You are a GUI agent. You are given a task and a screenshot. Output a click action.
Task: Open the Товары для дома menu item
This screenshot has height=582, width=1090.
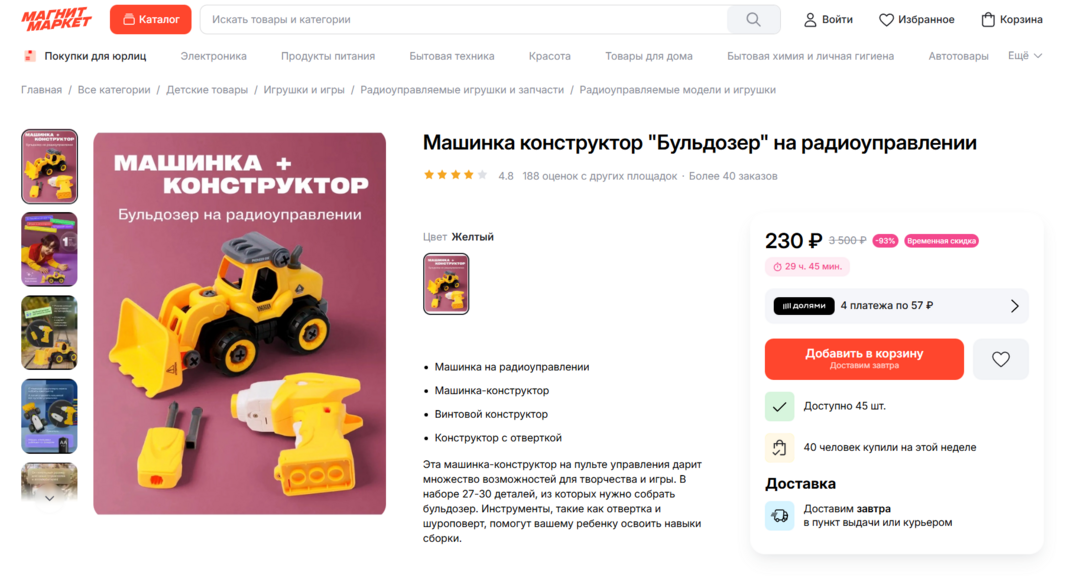tap(649, 56)
